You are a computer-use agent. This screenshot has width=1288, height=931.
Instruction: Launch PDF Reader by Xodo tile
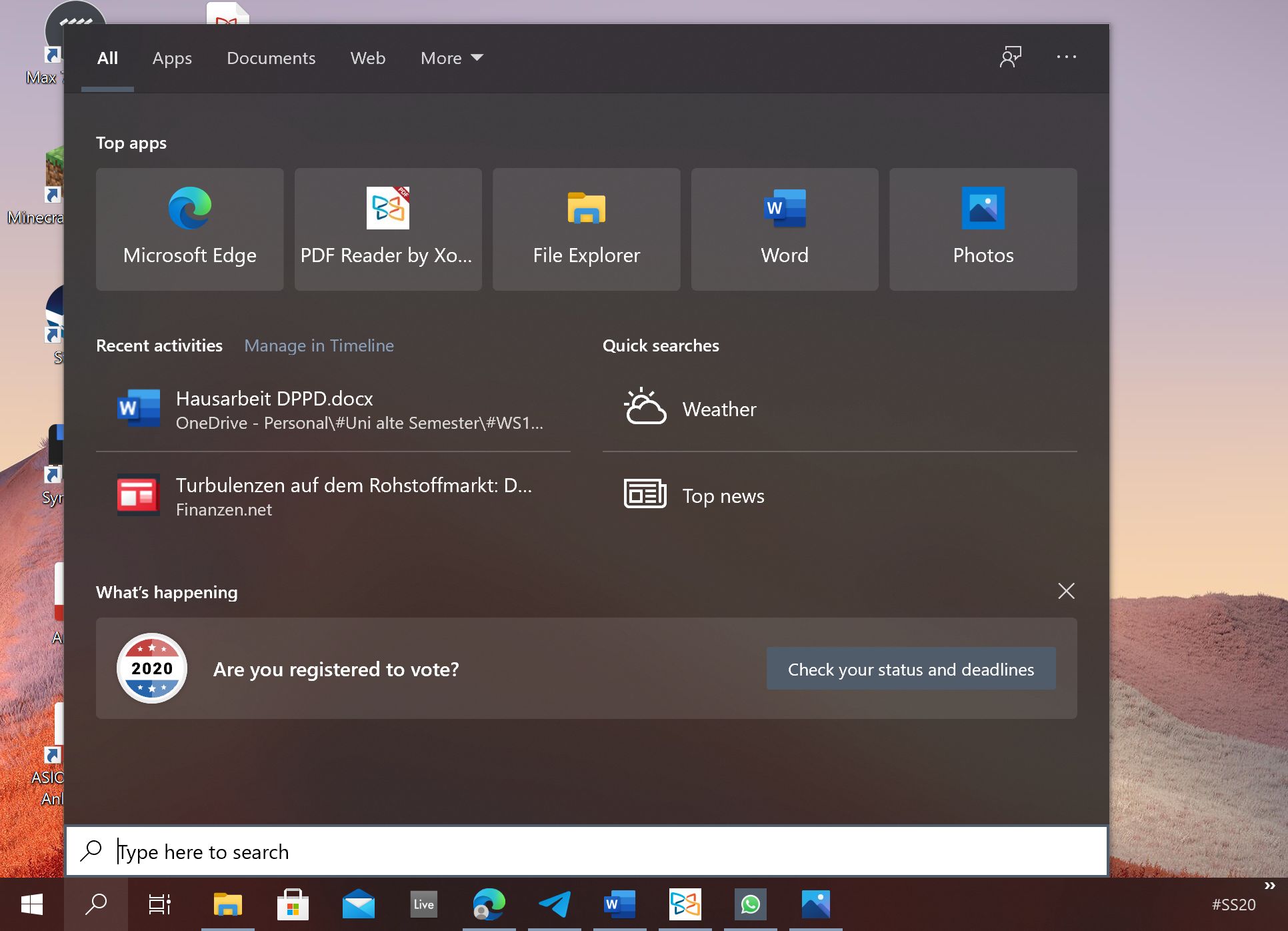point(388,229)
